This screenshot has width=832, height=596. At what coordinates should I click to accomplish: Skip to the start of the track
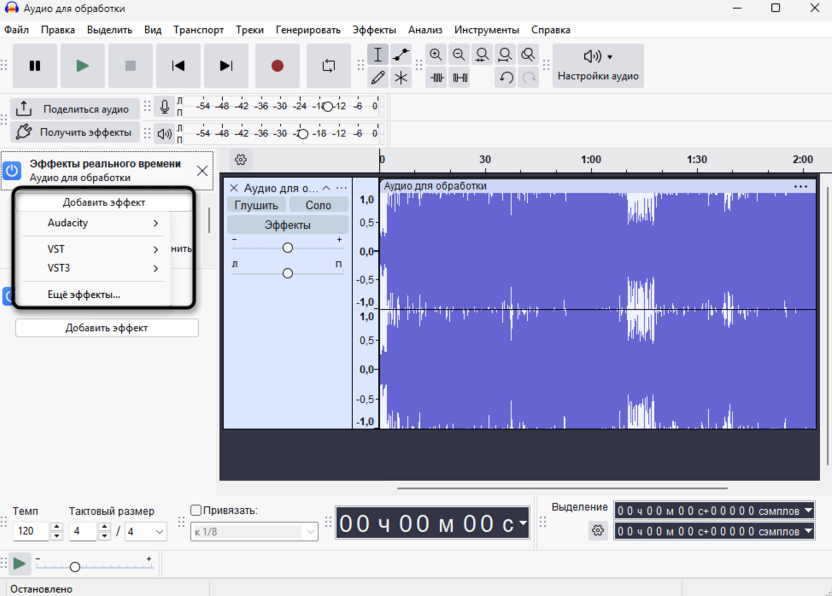coord(178,66)
